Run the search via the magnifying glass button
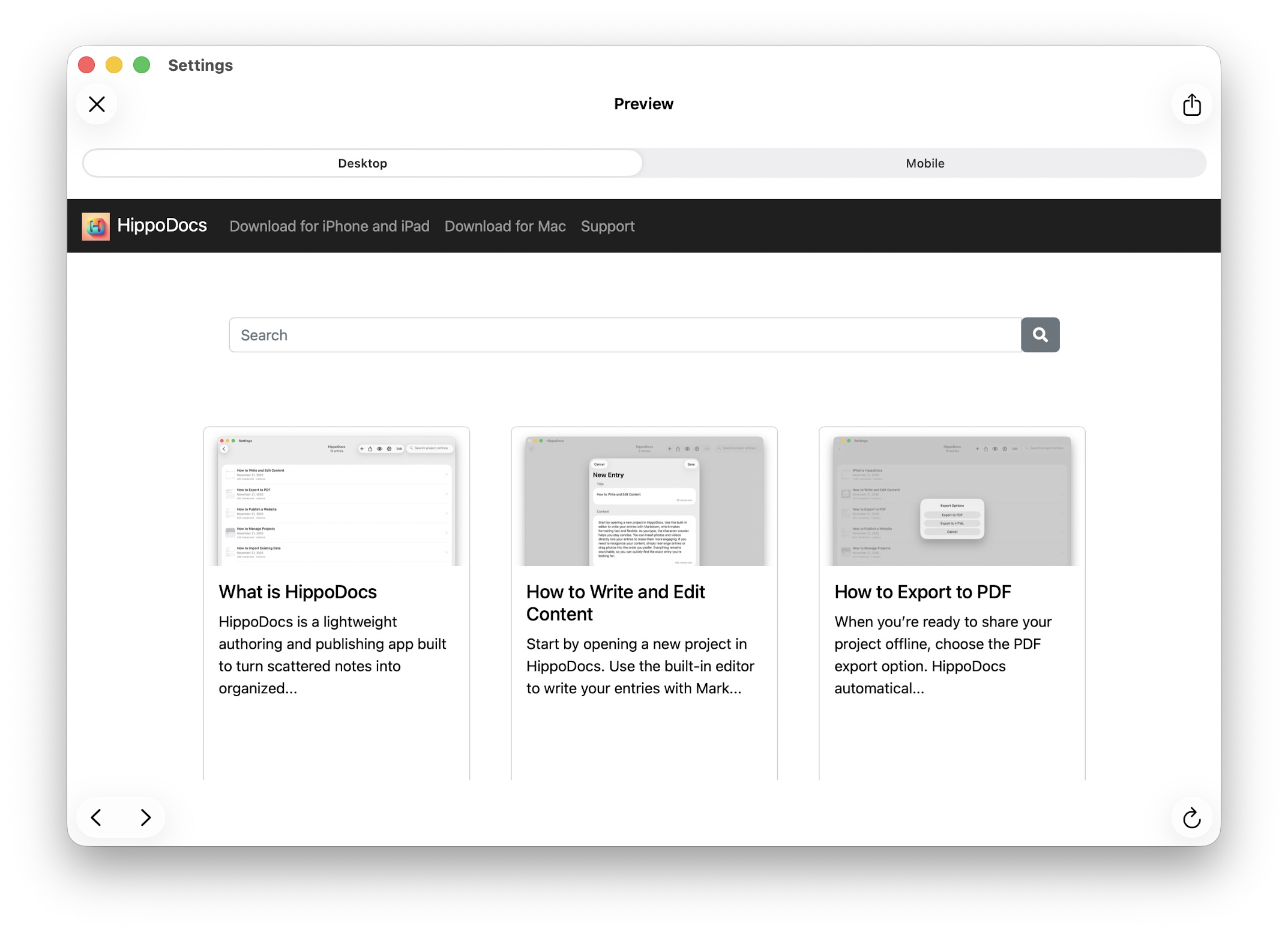This screenshot has width=1288, height=935. tap(1040, 334)
